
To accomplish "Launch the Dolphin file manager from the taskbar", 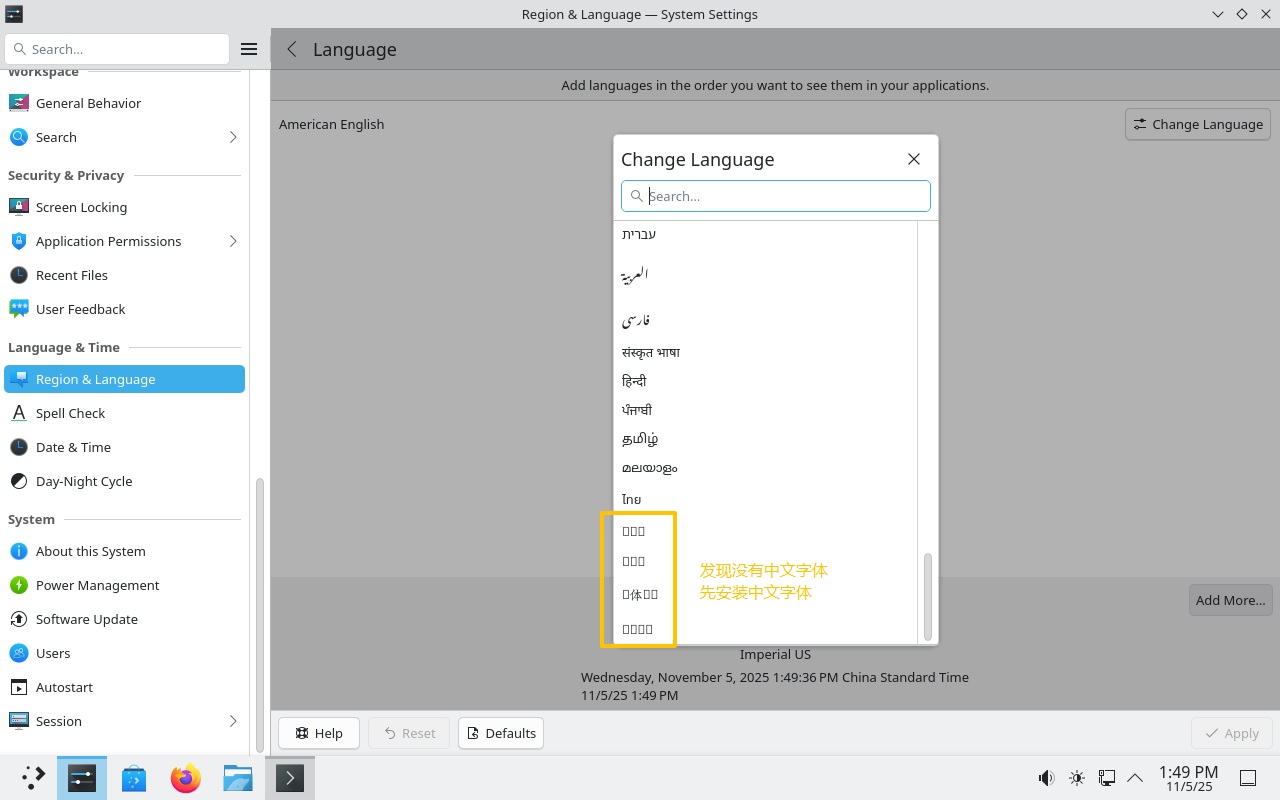I will (237, 778).
